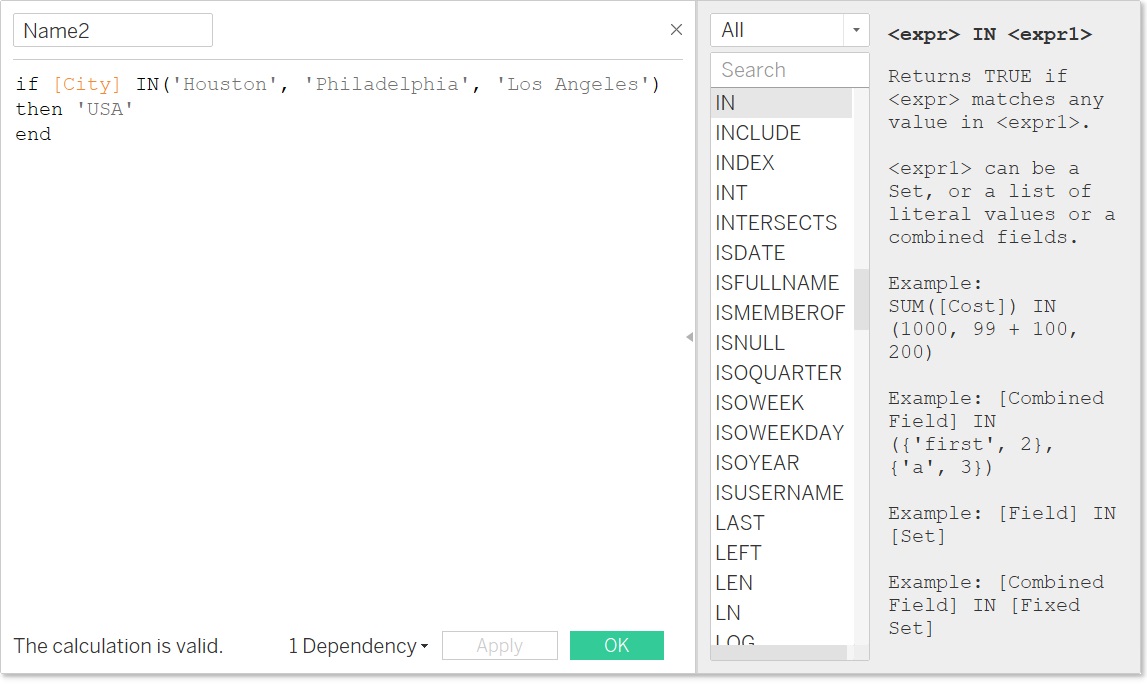Click the Name2 calculation title field
1147x684 pixels.
(x=112, y=30)
